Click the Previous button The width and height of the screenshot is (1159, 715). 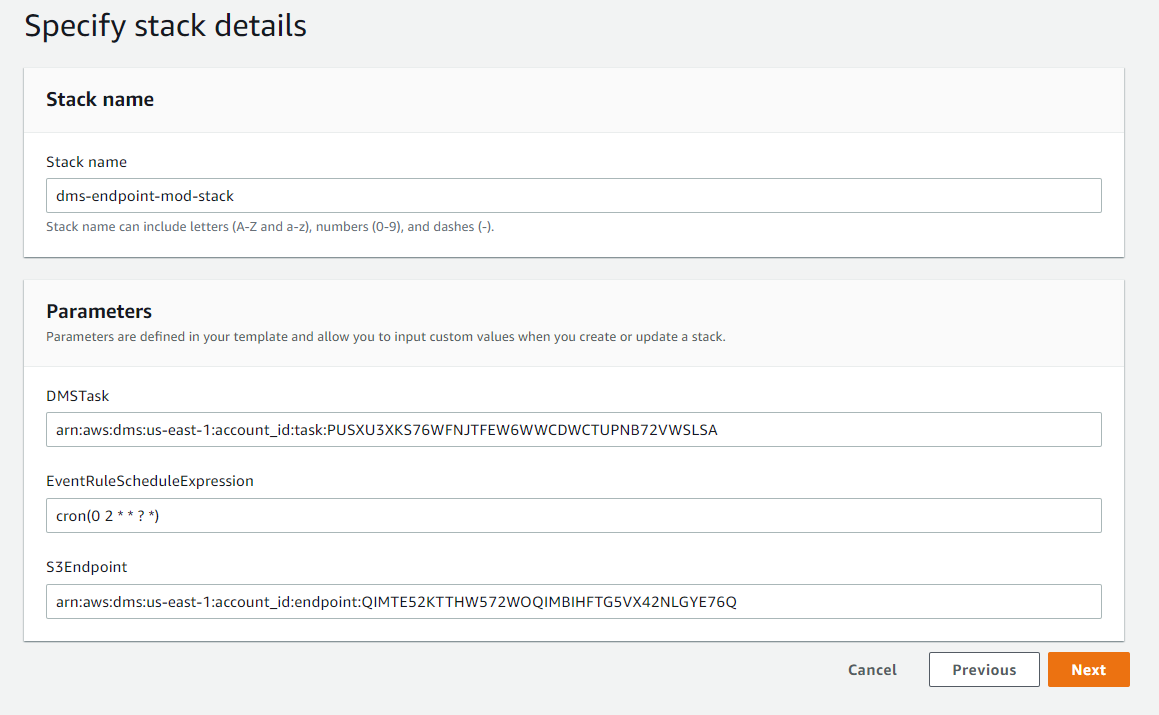click(984, 669)
